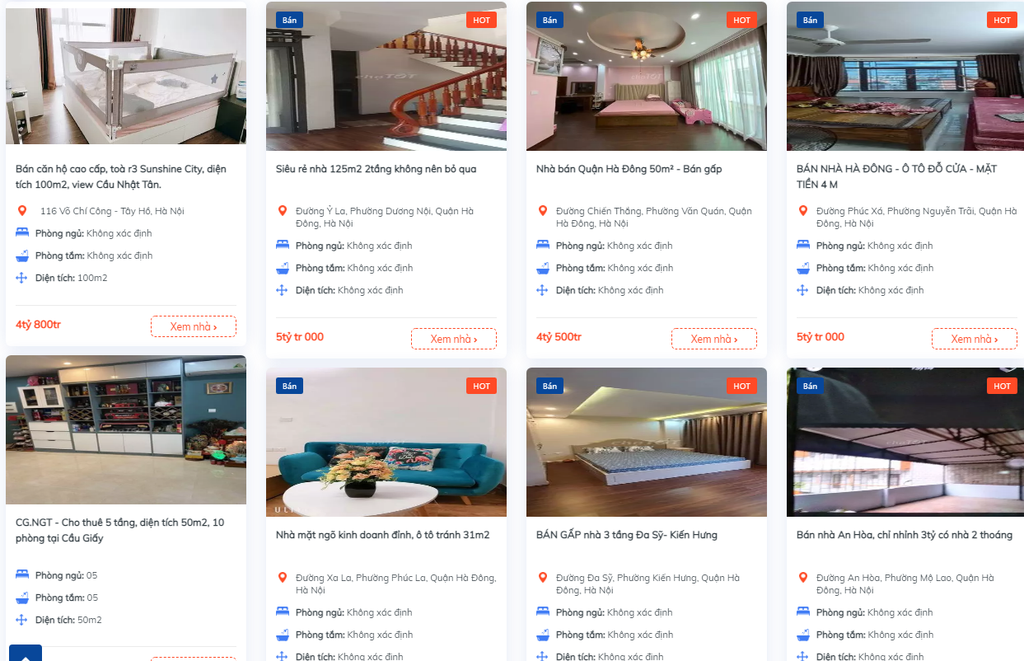Viewport: 1024px width, 661px height.
Task: Open listing title Nhà bán Quận Hà Đông 50m²
Action: coord(629,169)
